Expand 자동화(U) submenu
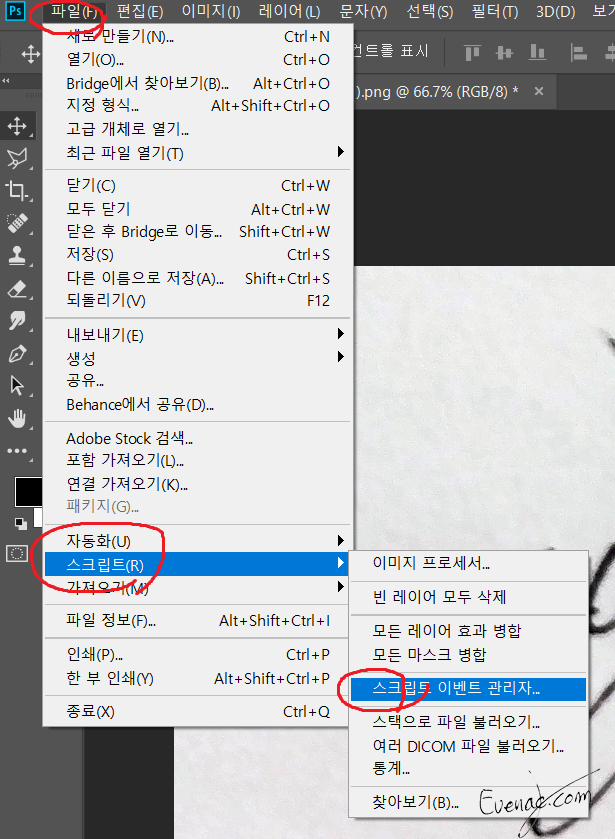The width and height of the screenshot is (615, 839). (198, 541)
